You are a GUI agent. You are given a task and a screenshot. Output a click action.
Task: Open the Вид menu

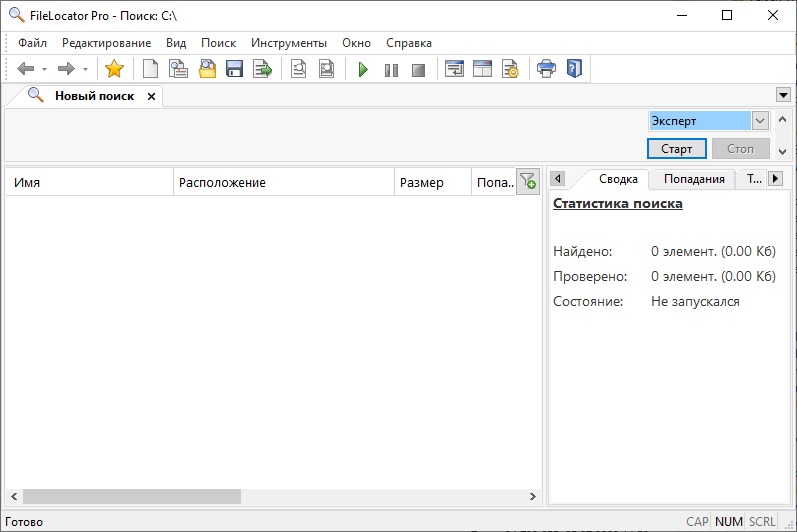[176, 43]
